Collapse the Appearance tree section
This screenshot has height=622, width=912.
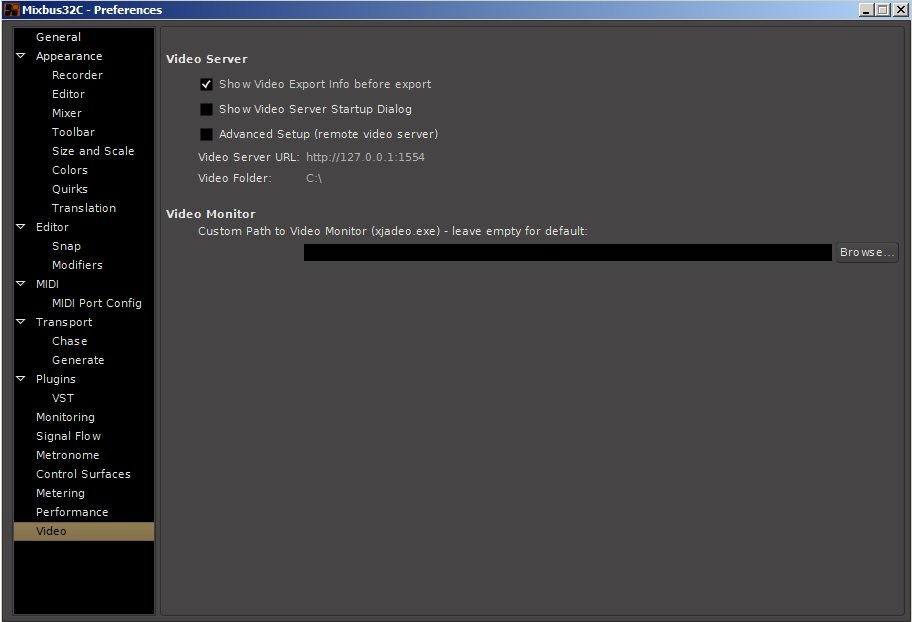(x=21, y=56)
